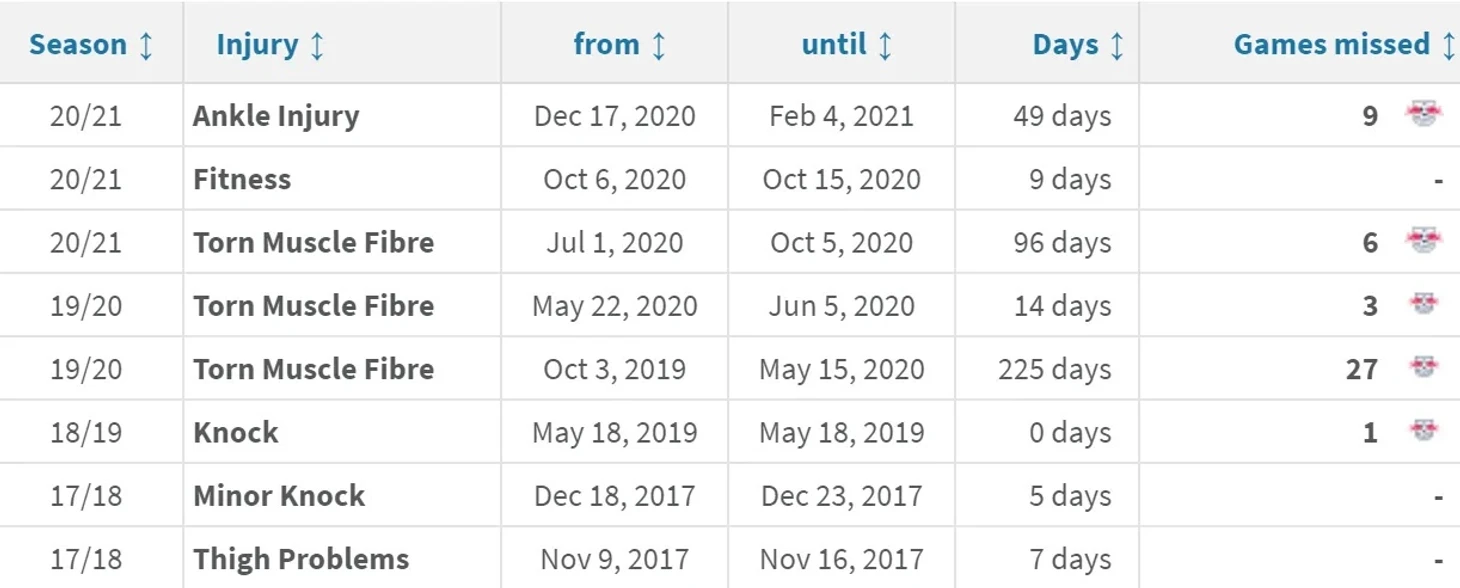Click club crest in Ankle Injury row
The height and width of the screenshot is (588, 1460).
click(x=1423, y=115)
